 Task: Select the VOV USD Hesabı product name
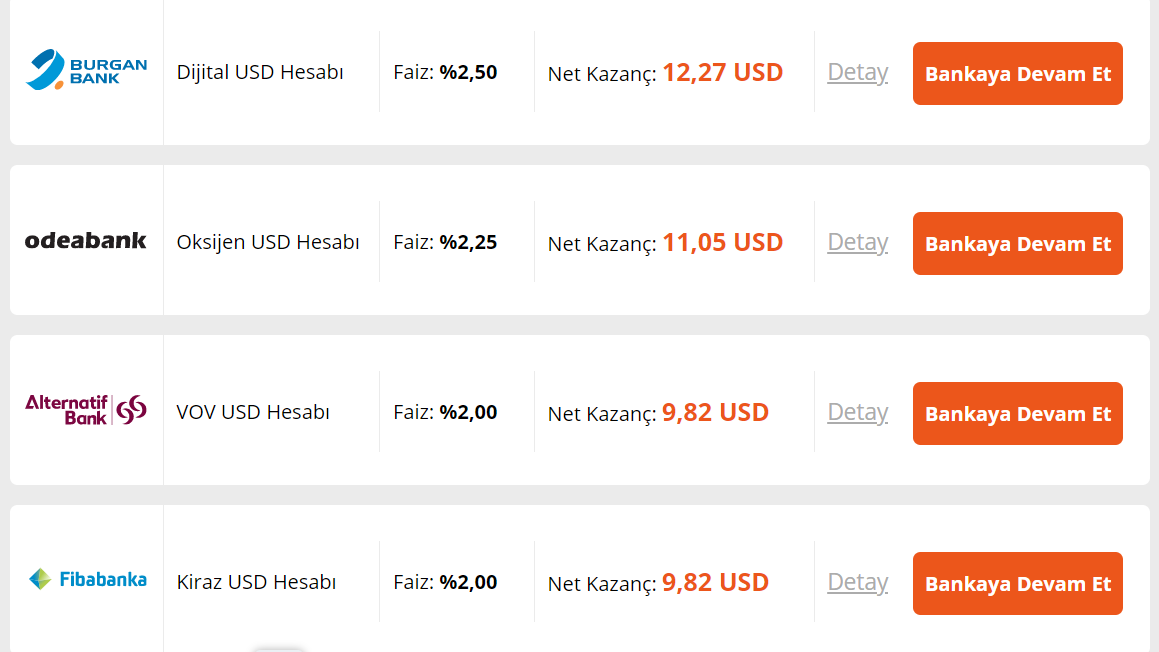(x=253, y=412)
